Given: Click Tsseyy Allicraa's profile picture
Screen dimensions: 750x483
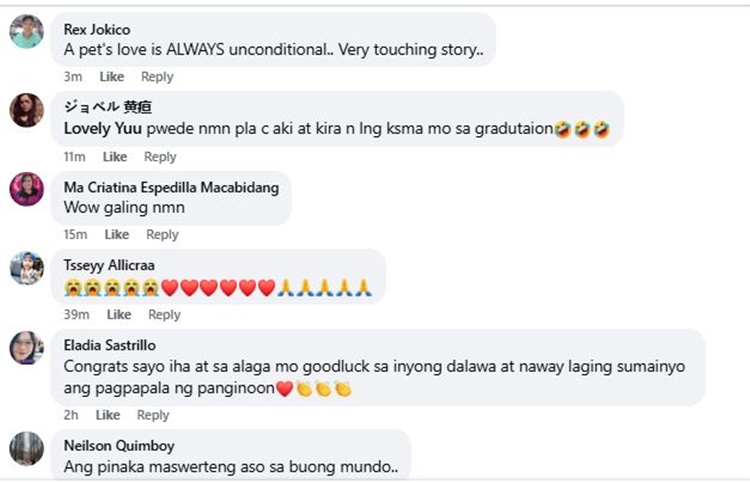Looking at the screenshot, I should tap(26, 268).
